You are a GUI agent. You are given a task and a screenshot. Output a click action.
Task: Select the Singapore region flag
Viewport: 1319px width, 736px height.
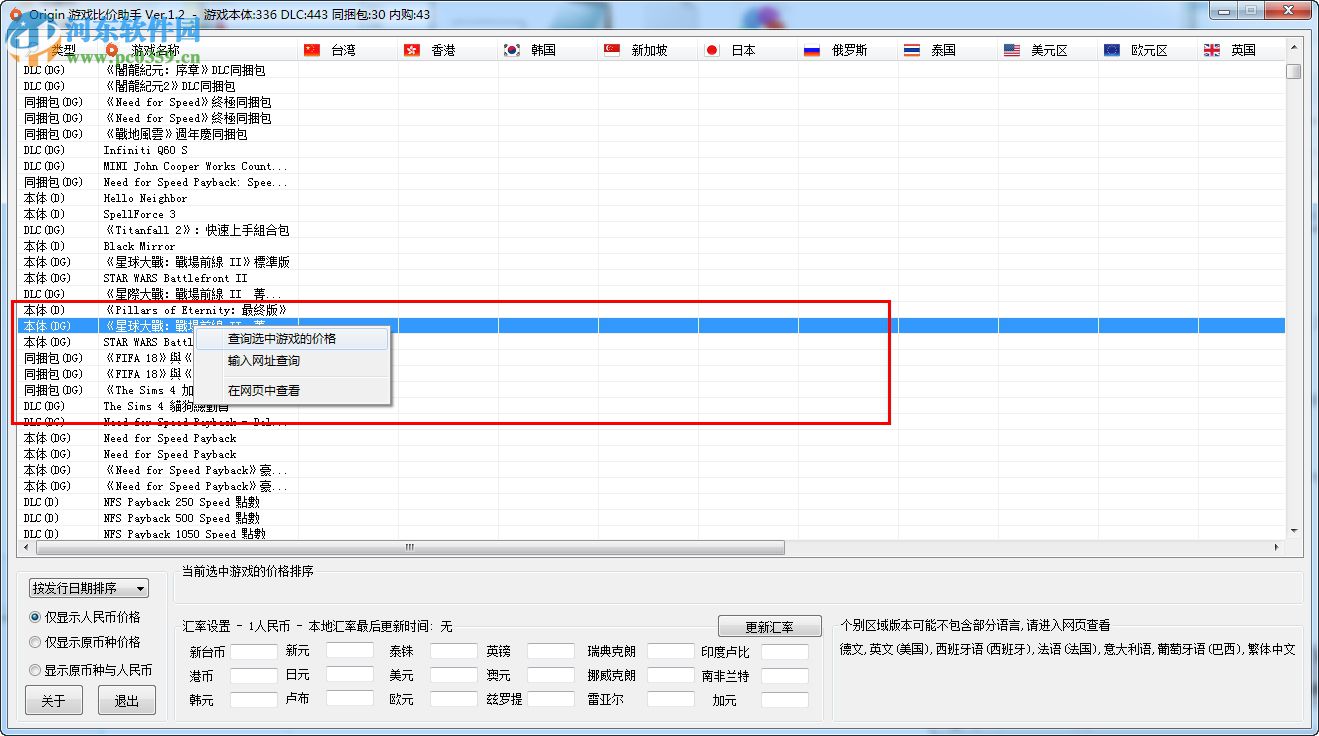coord(611,48)
